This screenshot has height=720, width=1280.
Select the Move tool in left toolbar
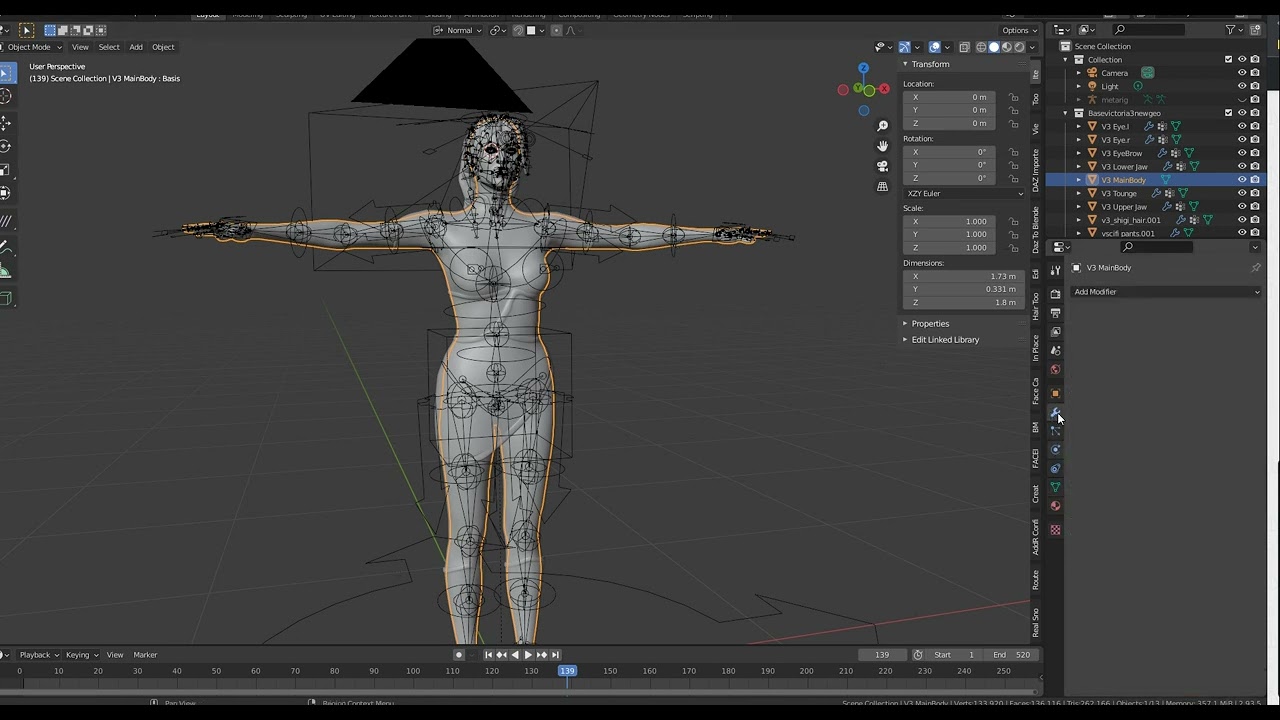click(5, 123)
